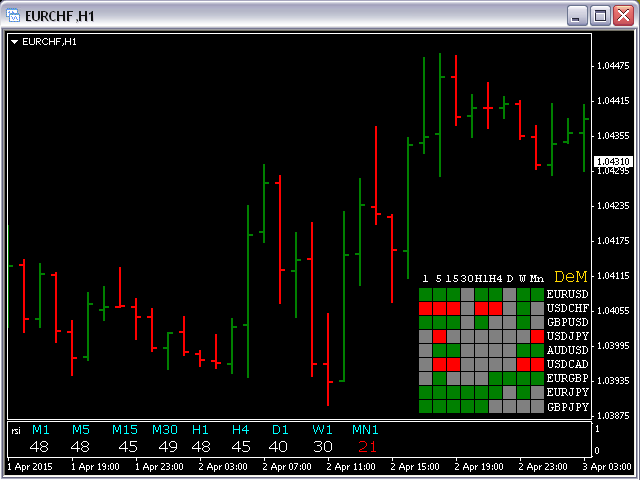Image resolution: width=640 pixels, height=480 pixels.
Task: Click the D1 timeframe label
Action: pyautogui.click(x=280, y=430)
